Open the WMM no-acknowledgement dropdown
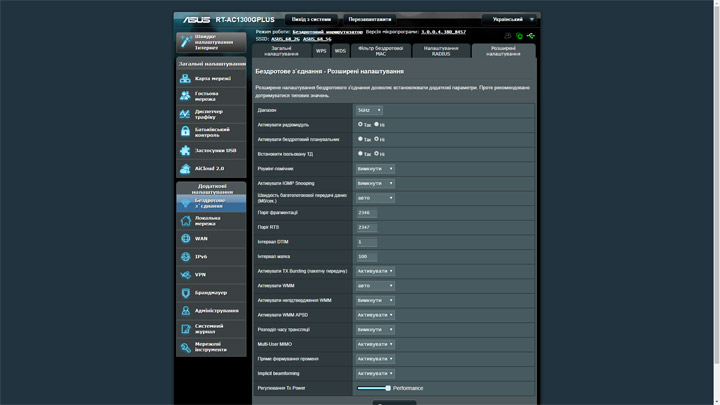Image resolution: width=720 pixels, height=405 pixels. tap(375, 300)
